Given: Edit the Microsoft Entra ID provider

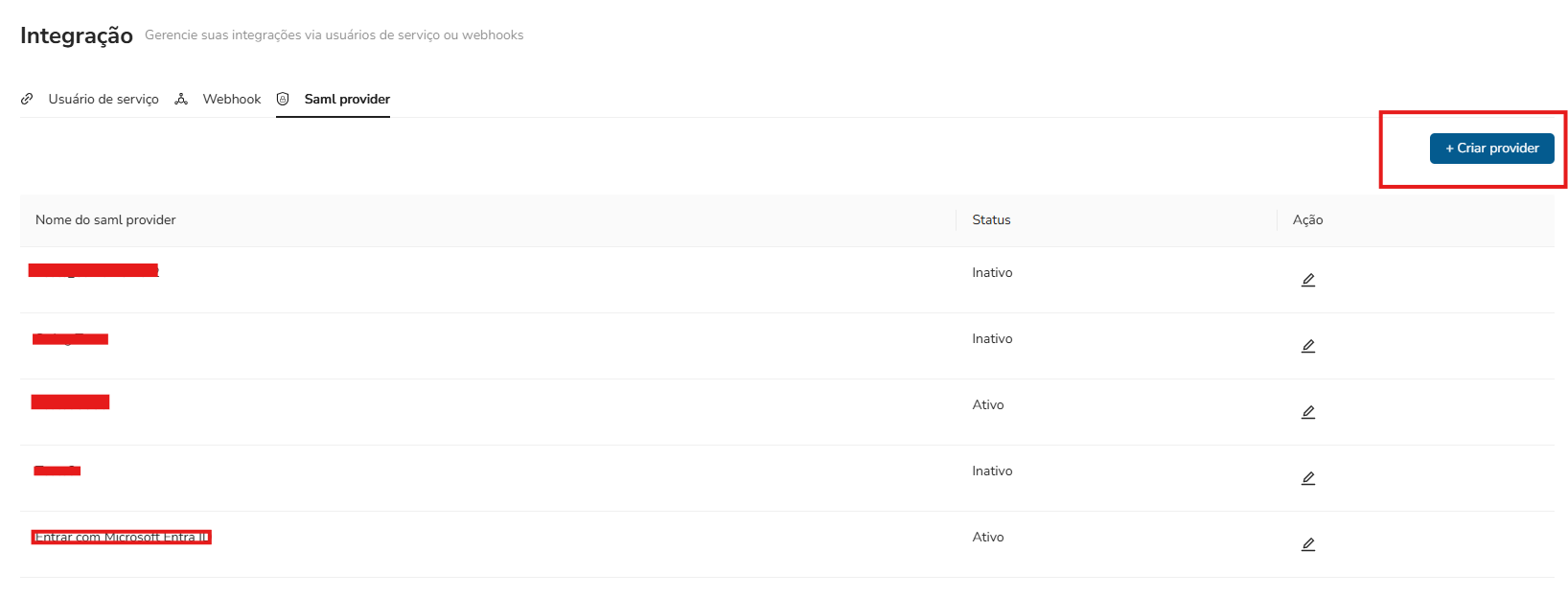Looking at the screenshot, I should pyautogui.click(x=1307, y=544).
